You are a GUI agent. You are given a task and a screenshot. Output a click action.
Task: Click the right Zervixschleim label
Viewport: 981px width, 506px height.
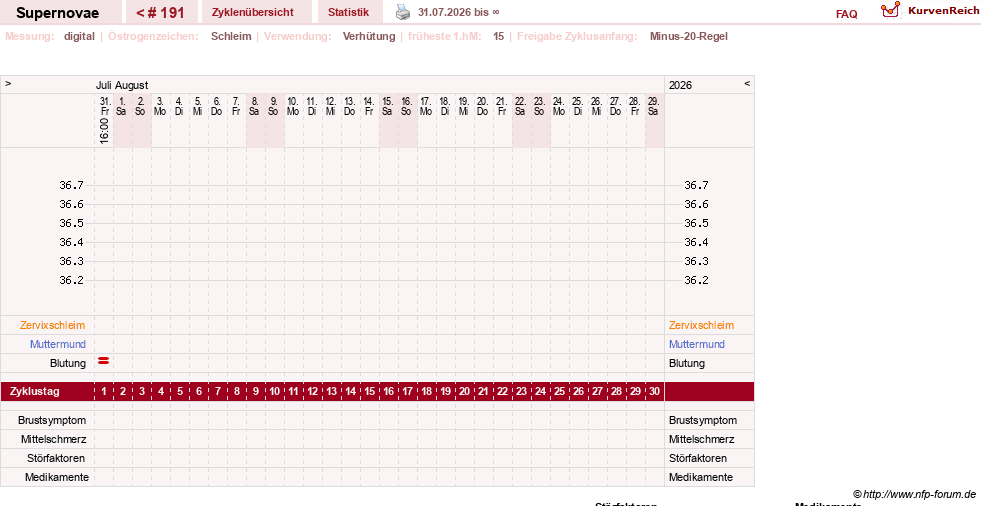pos(701,325)
